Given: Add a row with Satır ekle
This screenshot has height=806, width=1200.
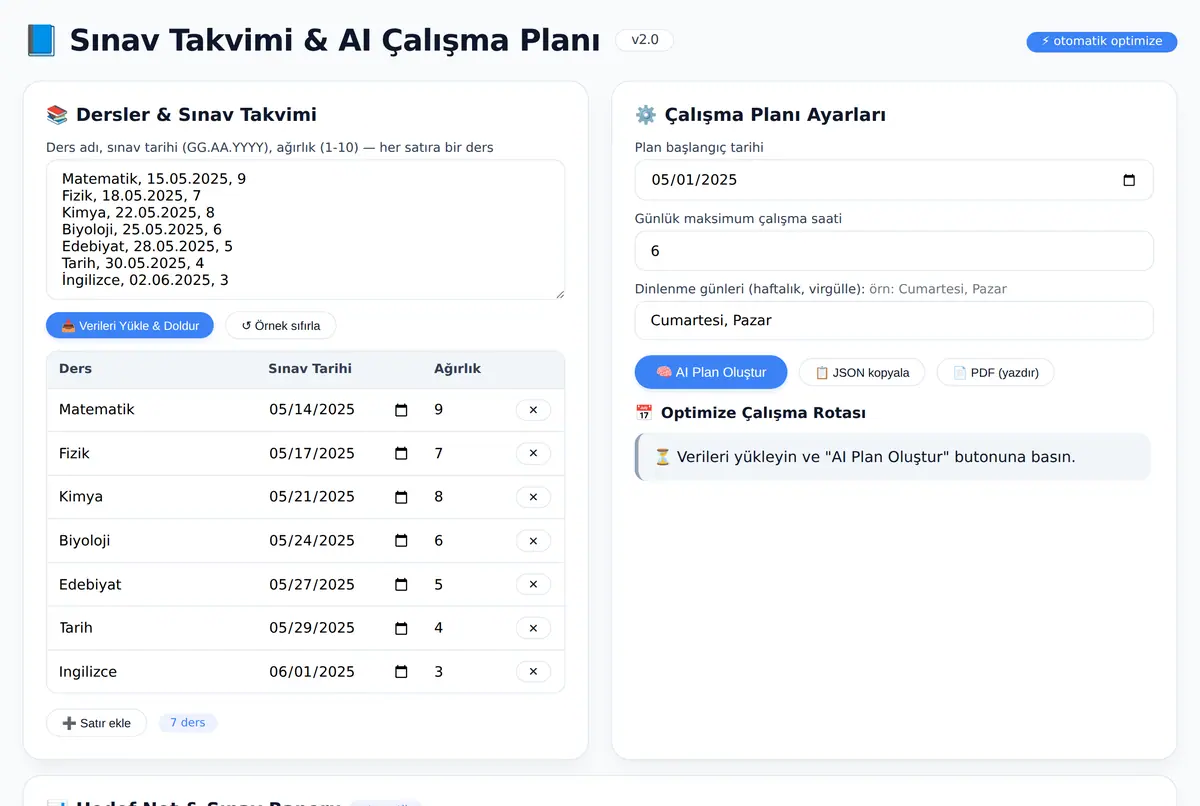Looking at the screenshot, I should [96, 723].
